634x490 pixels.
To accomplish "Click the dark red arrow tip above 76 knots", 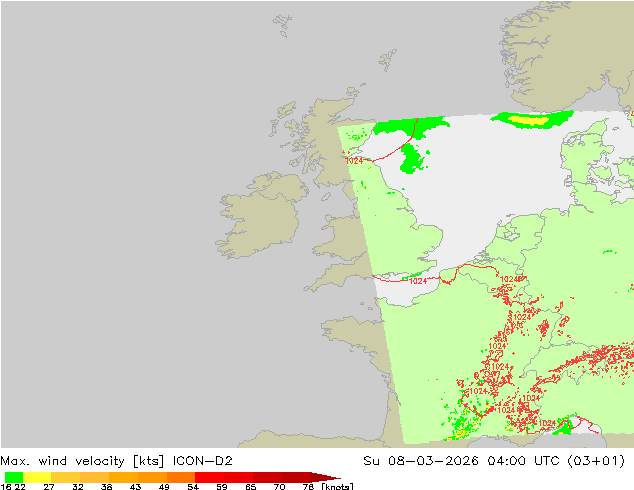I will 326,477.
